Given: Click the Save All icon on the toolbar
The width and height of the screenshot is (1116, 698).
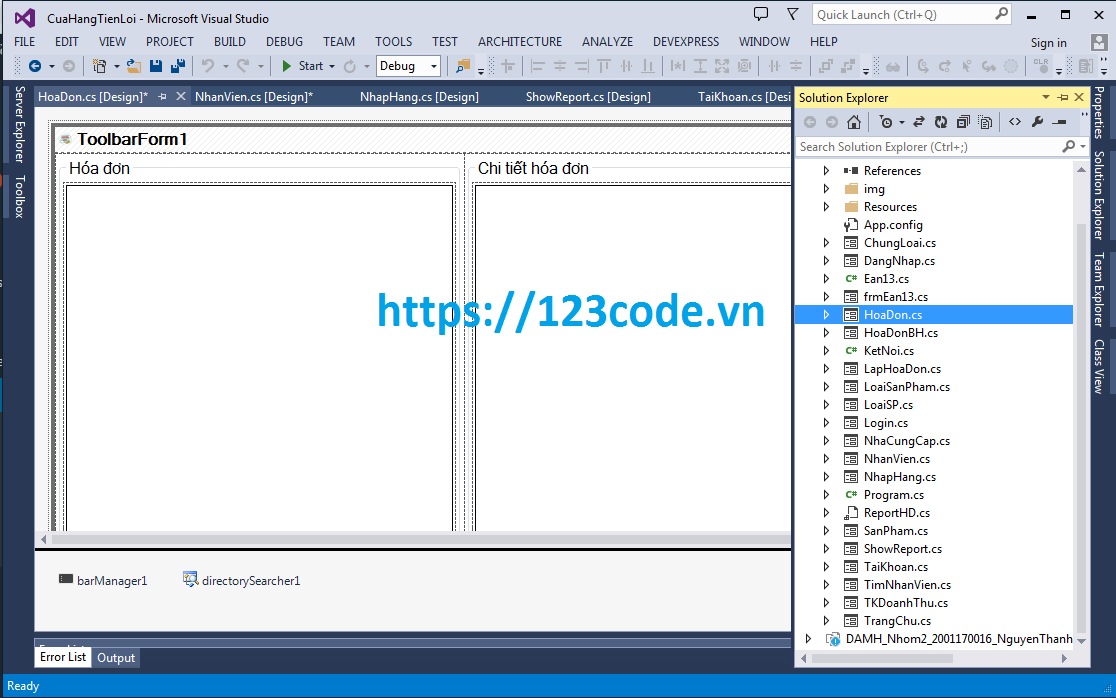Looking at the screenshot, I should [x=176, y=64].
